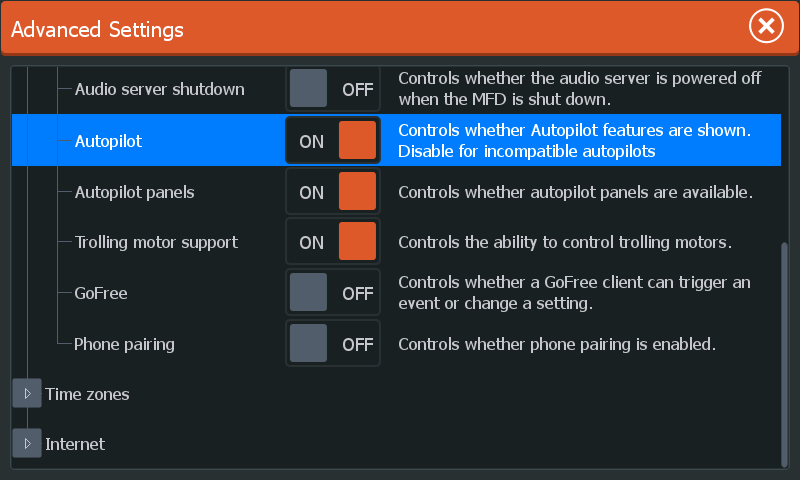Click the Internet label
The image size is (800, 480).
(75, 444)
